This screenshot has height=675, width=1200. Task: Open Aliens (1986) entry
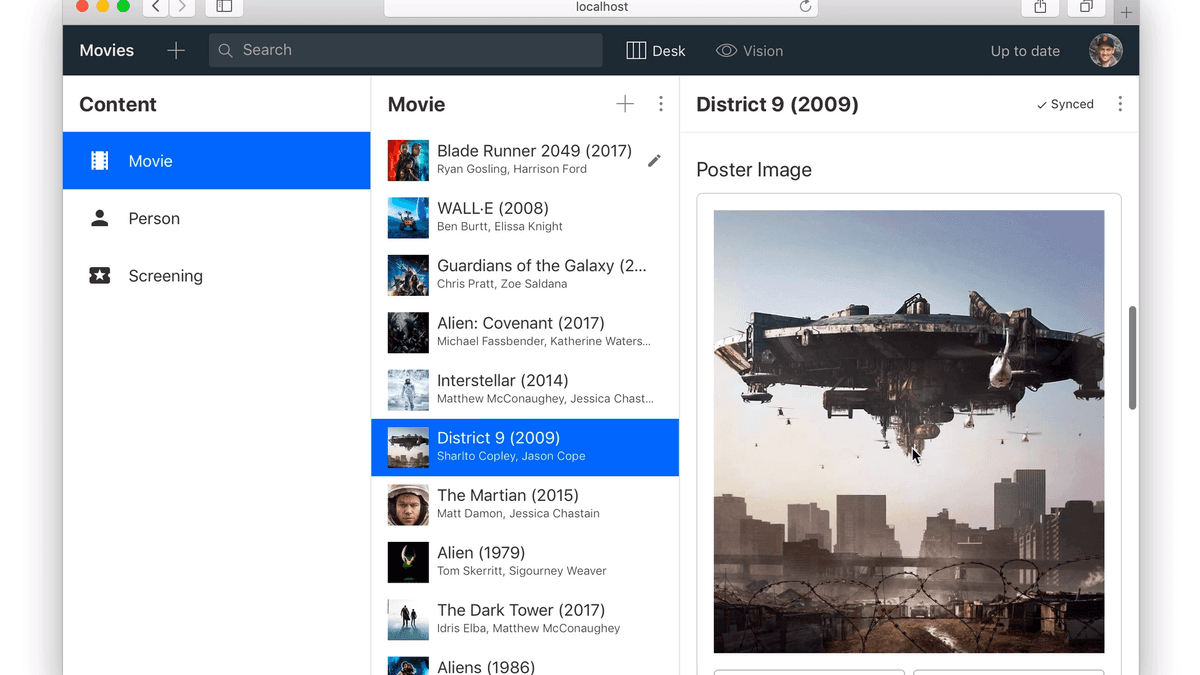point(525,662)
